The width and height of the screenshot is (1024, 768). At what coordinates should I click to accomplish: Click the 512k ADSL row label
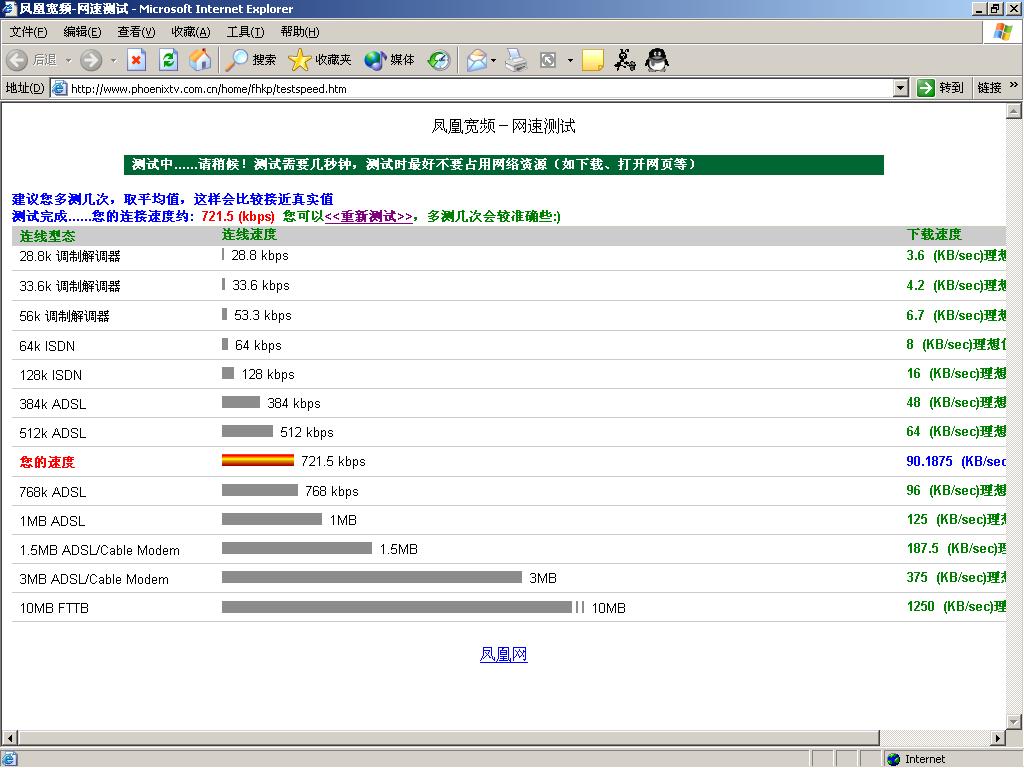(53, 433)
